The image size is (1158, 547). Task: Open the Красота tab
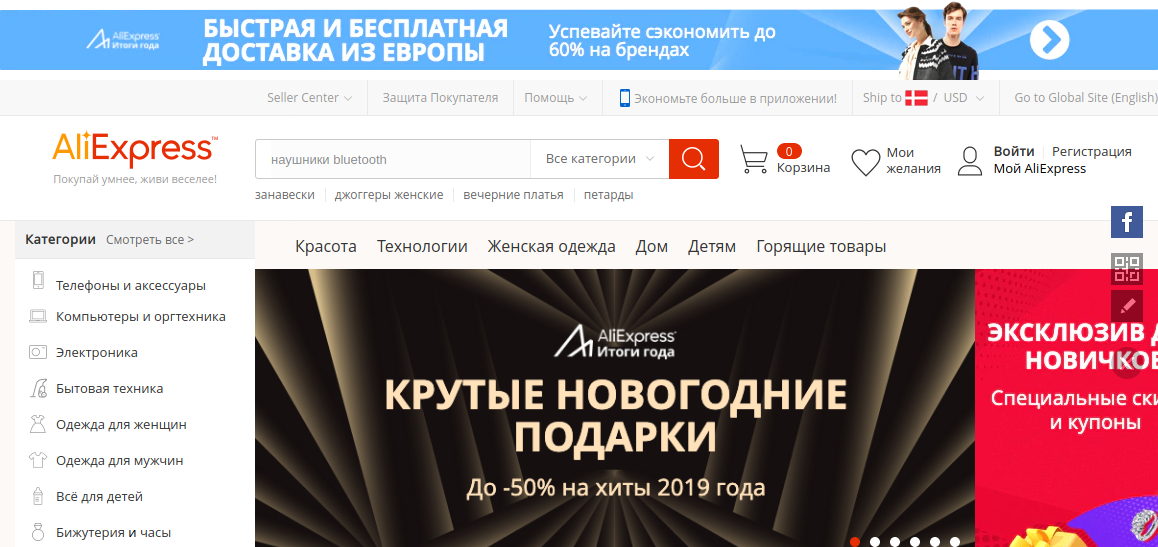tap(326, 247)
